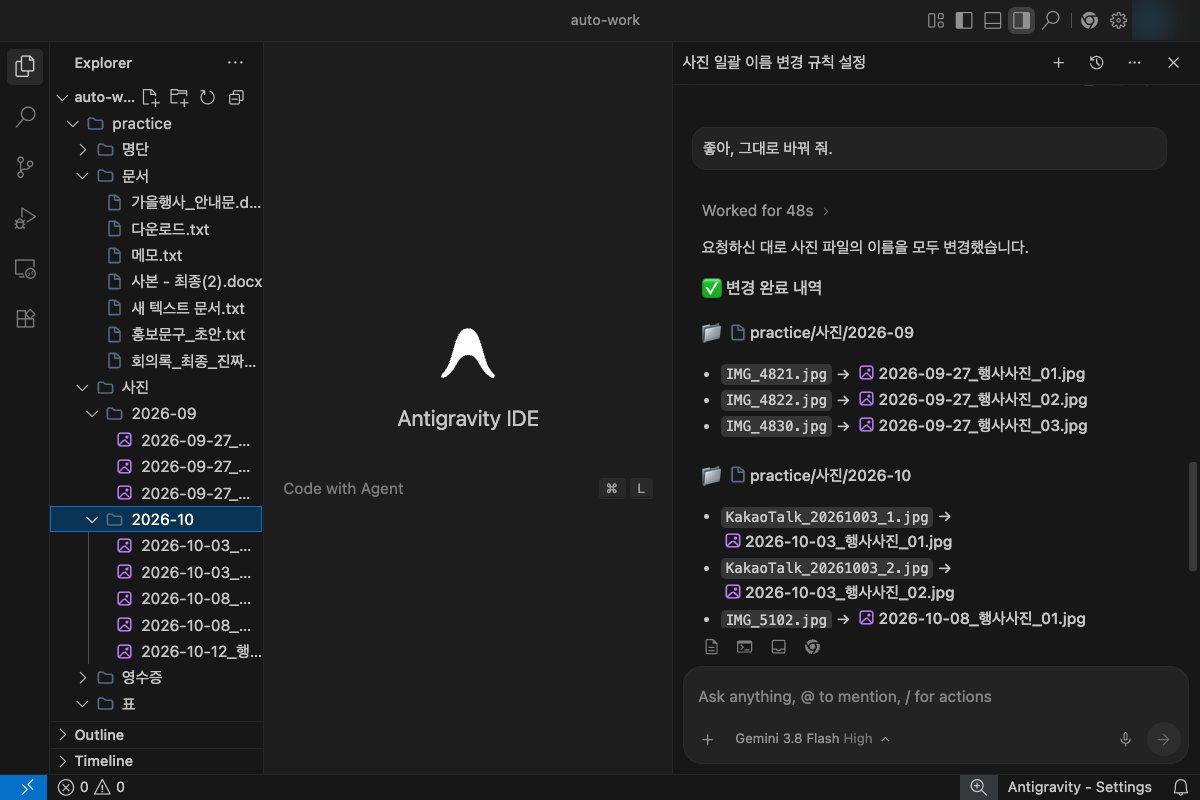Toggle microphone voice input

point(1125,739)
